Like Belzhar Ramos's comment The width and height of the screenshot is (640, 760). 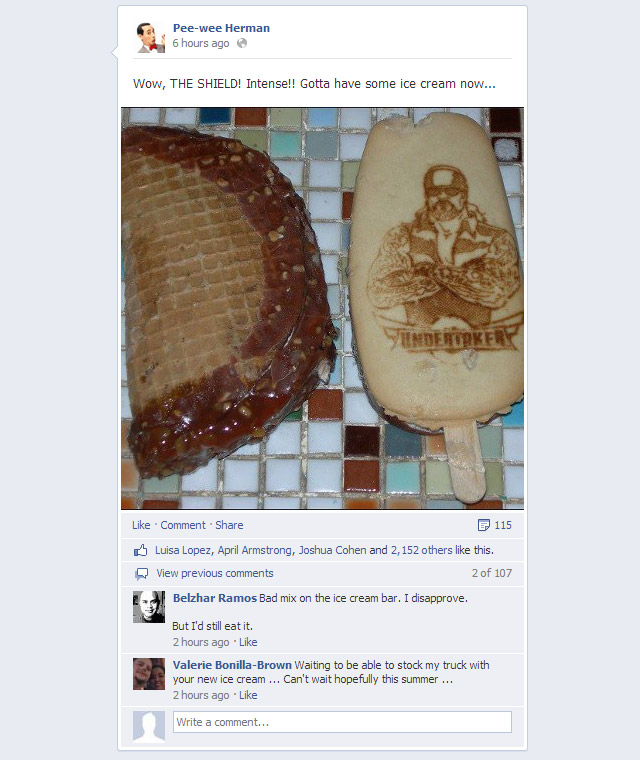coord(248,642)
